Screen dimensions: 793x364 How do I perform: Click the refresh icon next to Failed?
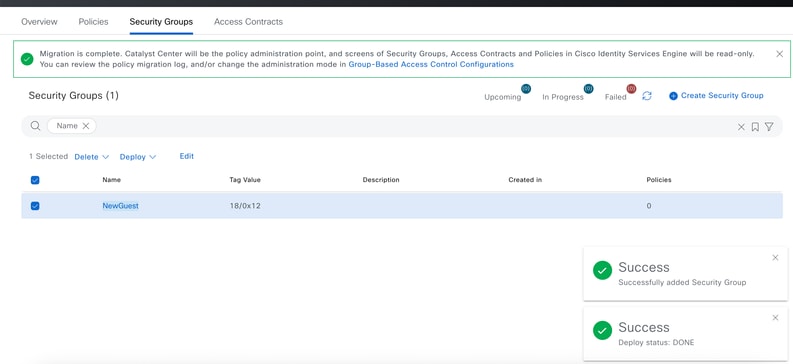pyautogui.click(x=647, y=96)
